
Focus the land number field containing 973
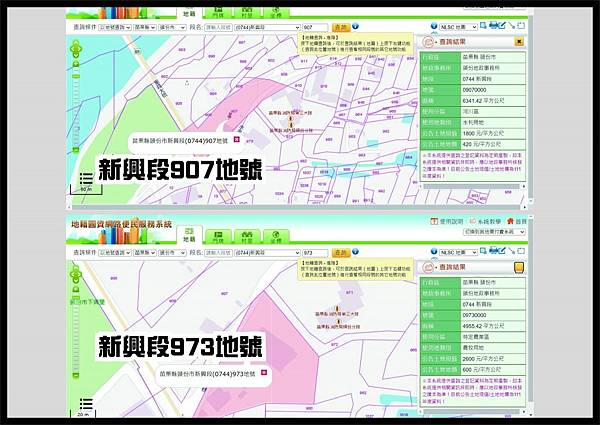click(x=315, y=253)
